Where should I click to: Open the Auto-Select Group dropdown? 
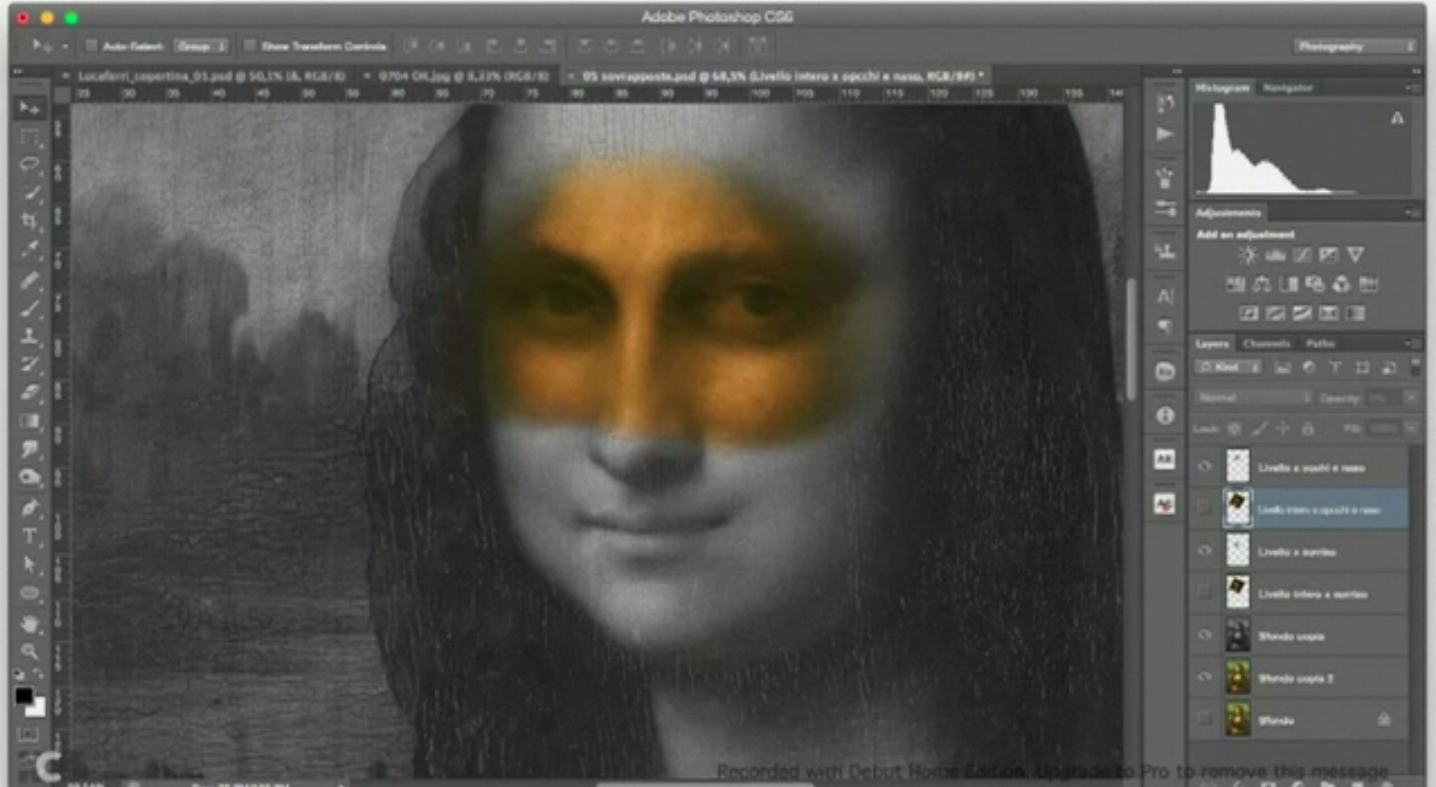pos(201,46)
